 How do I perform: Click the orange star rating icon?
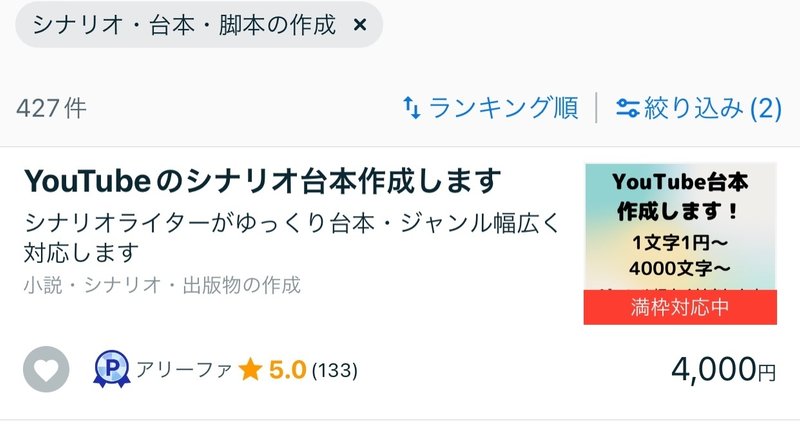pyautogui.click(x=250, y=369)
